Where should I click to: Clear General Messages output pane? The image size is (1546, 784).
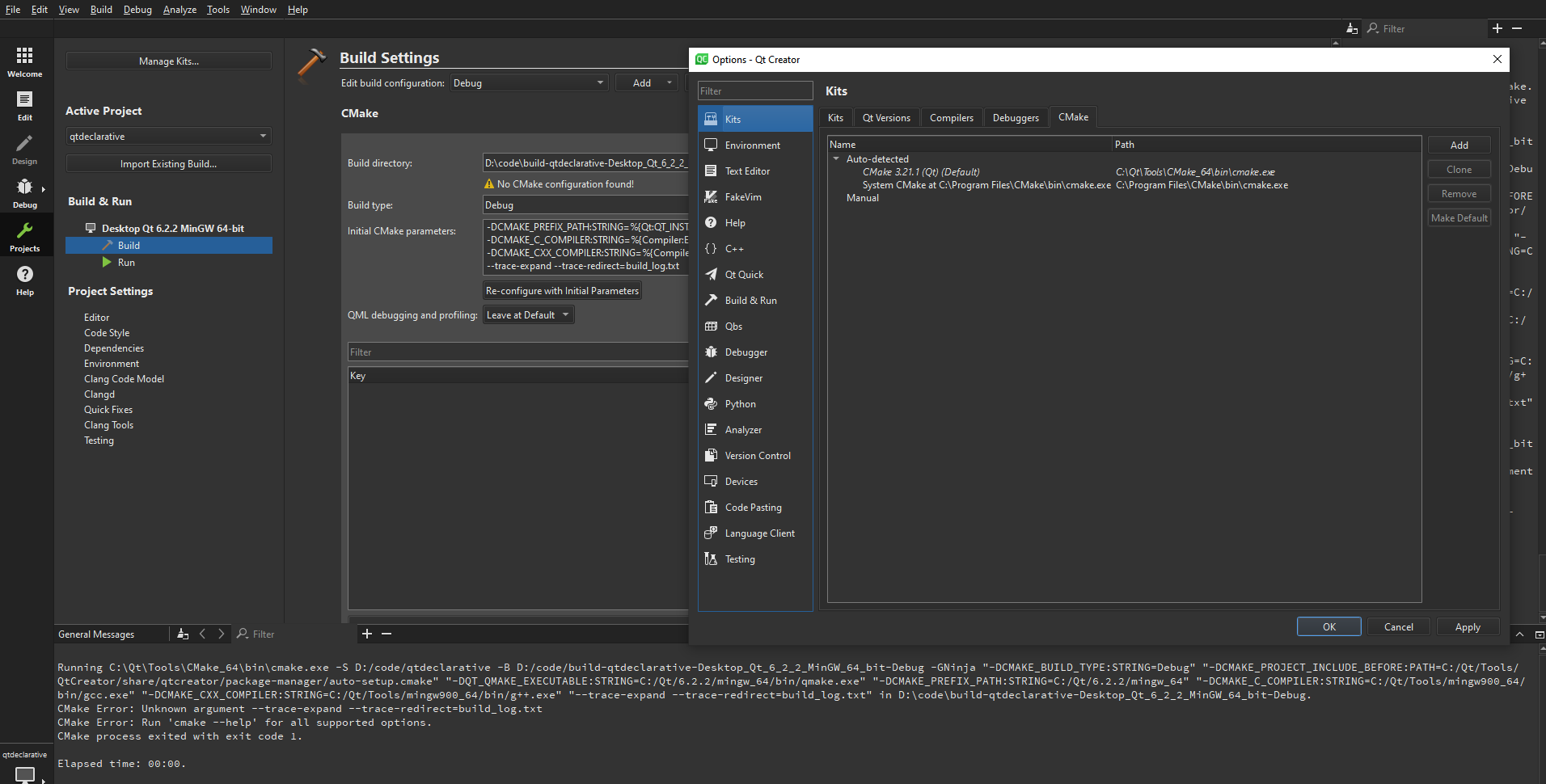point(183,634)
